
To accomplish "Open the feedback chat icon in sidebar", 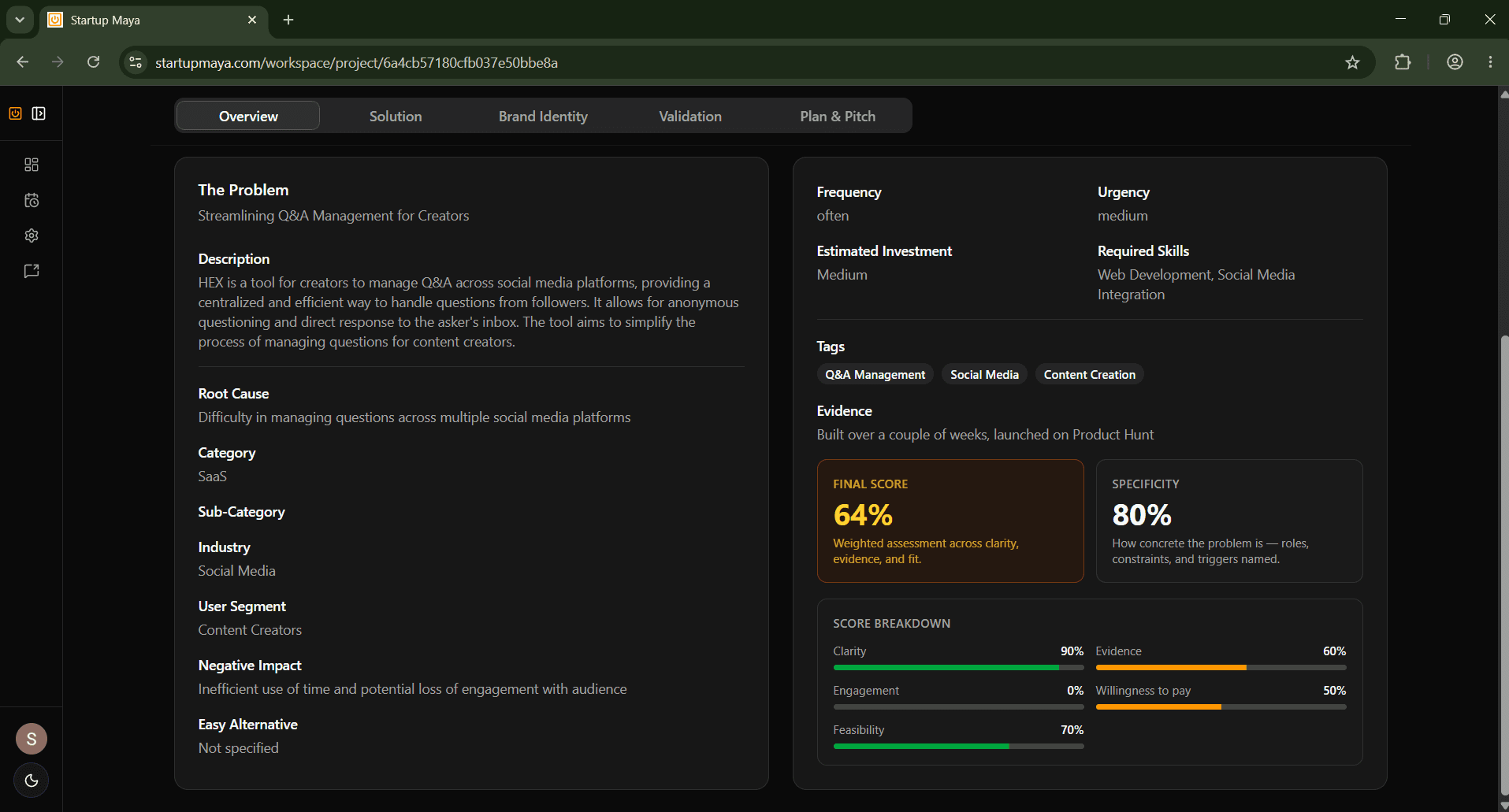I will pyautogui.click(x=32, y=271).
